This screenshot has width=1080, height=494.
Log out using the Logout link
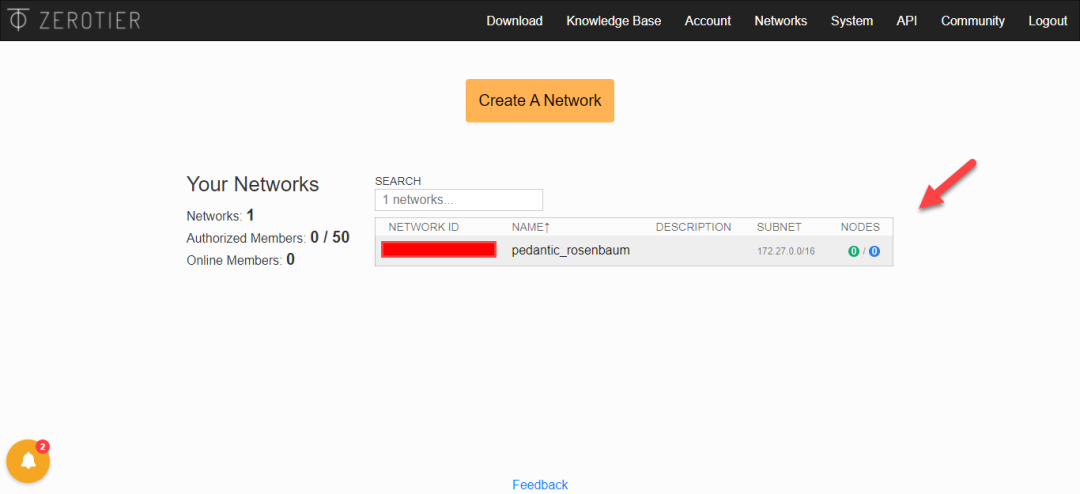pyautogui.click(x=1048, y=21)
